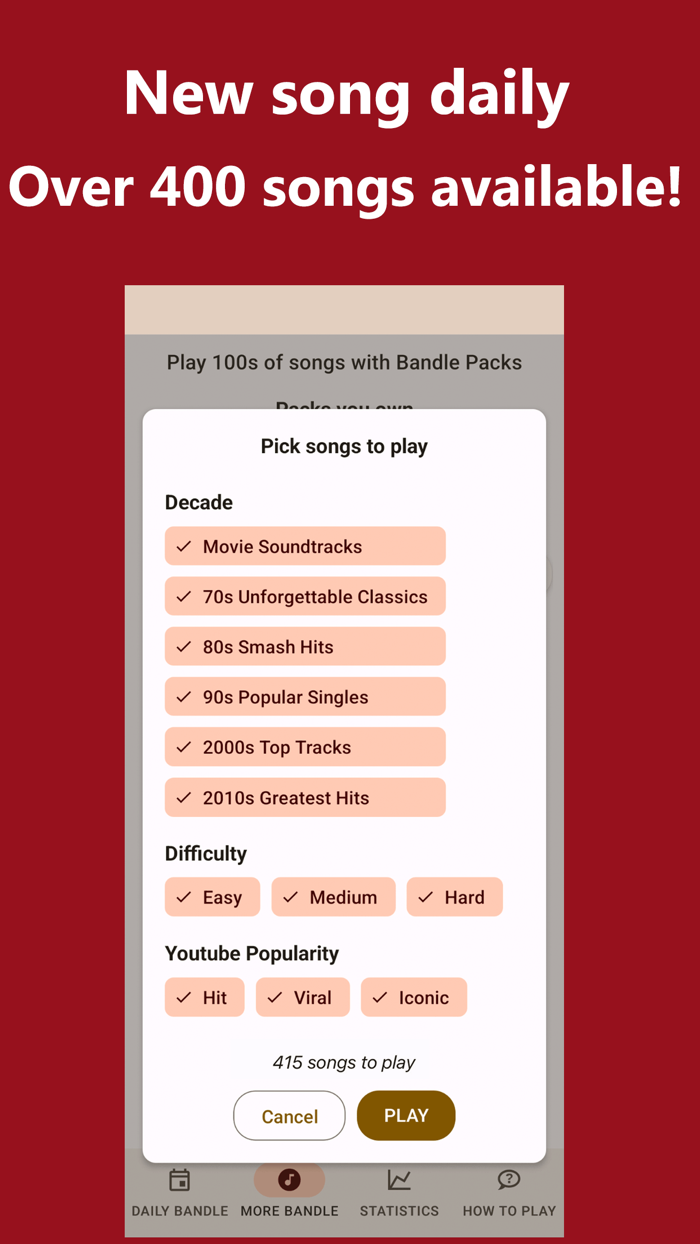Viewport: 700px width, 1244px height.
Task: Turn off 2010s Greatest Hits
Action: [304, 797]
